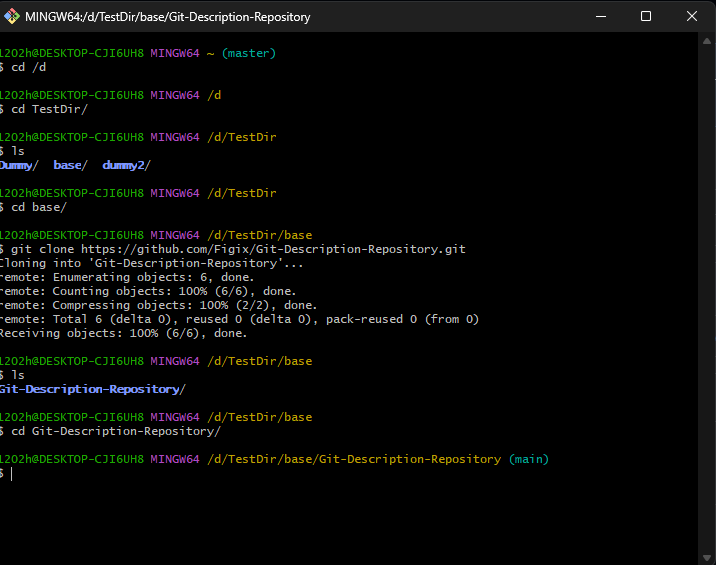Close the Git Bash terminal window
This screenshot has width=716, height=565.
coord(692,17)
